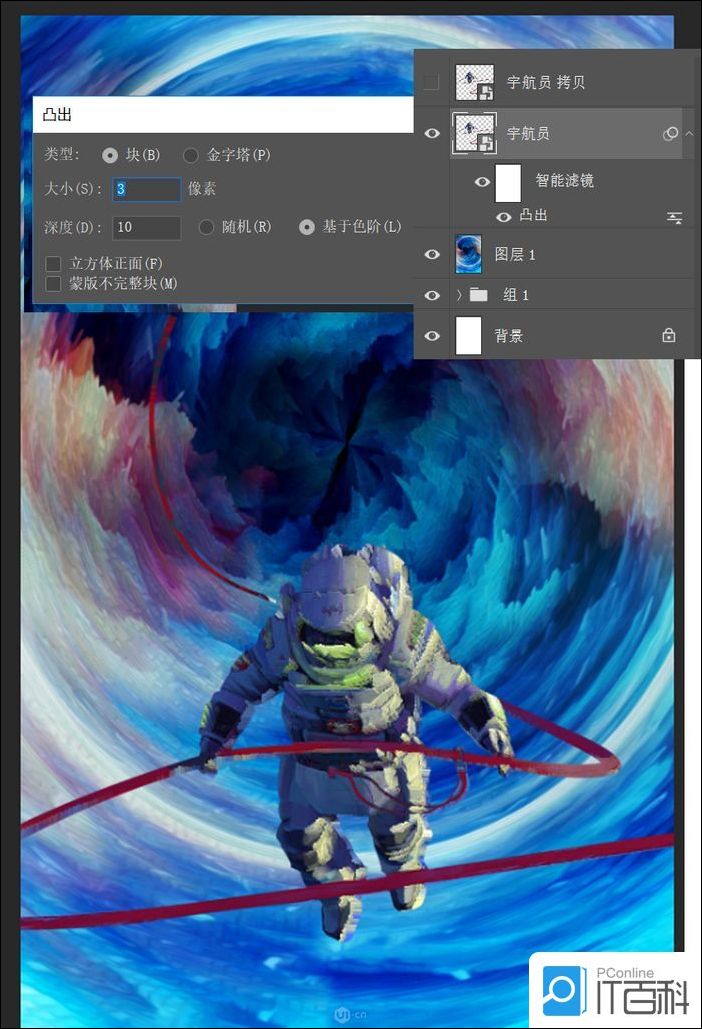This screenshot has width=702, height=1029.
Task: Hide the 图层 1 layer
Action: coord(432,254)
